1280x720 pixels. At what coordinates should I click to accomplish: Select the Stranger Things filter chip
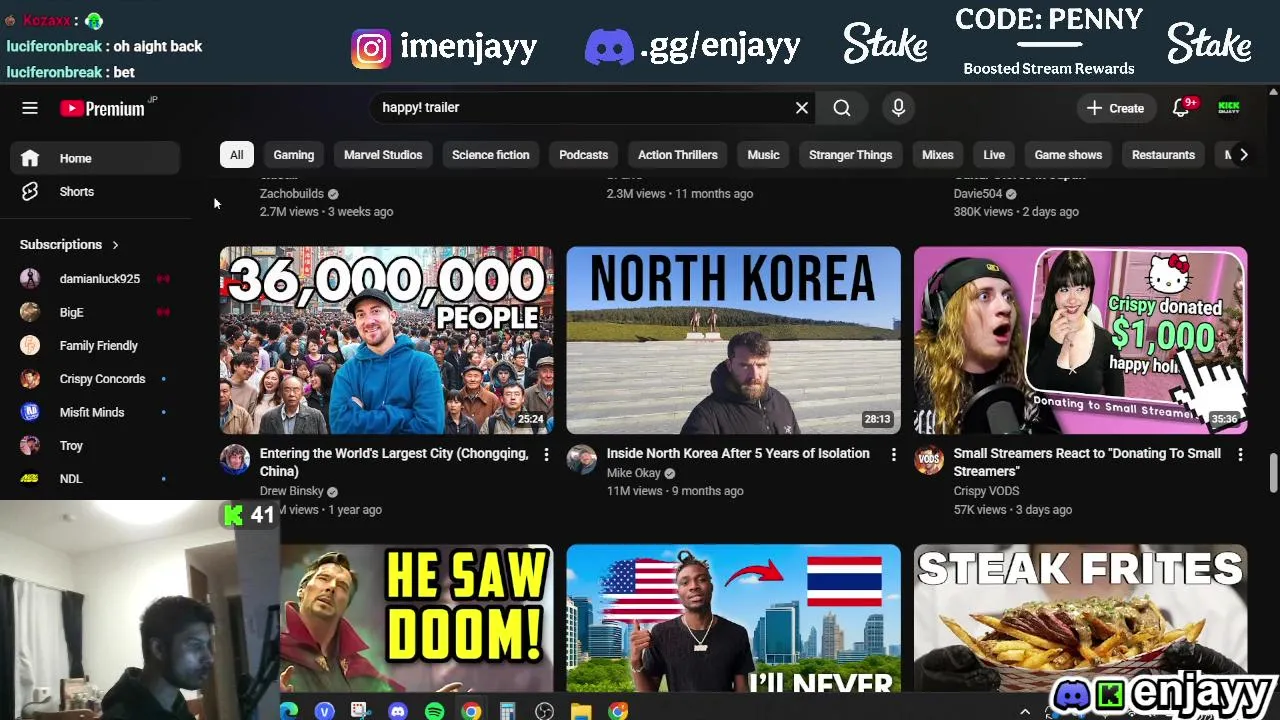pos(850,155)
